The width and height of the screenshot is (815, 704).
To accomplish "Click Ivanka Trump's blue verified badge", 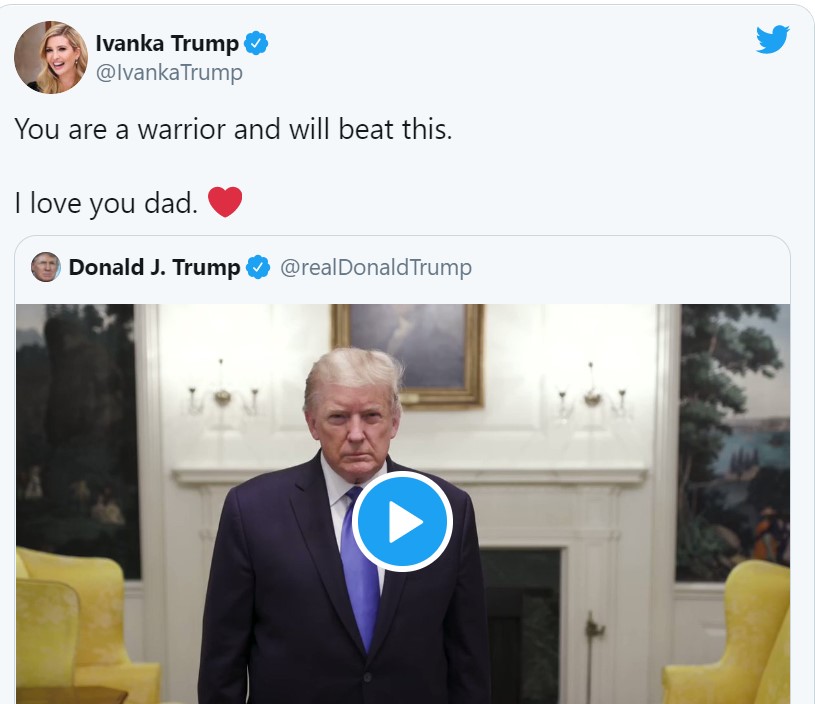I will (x=256, y=43).
